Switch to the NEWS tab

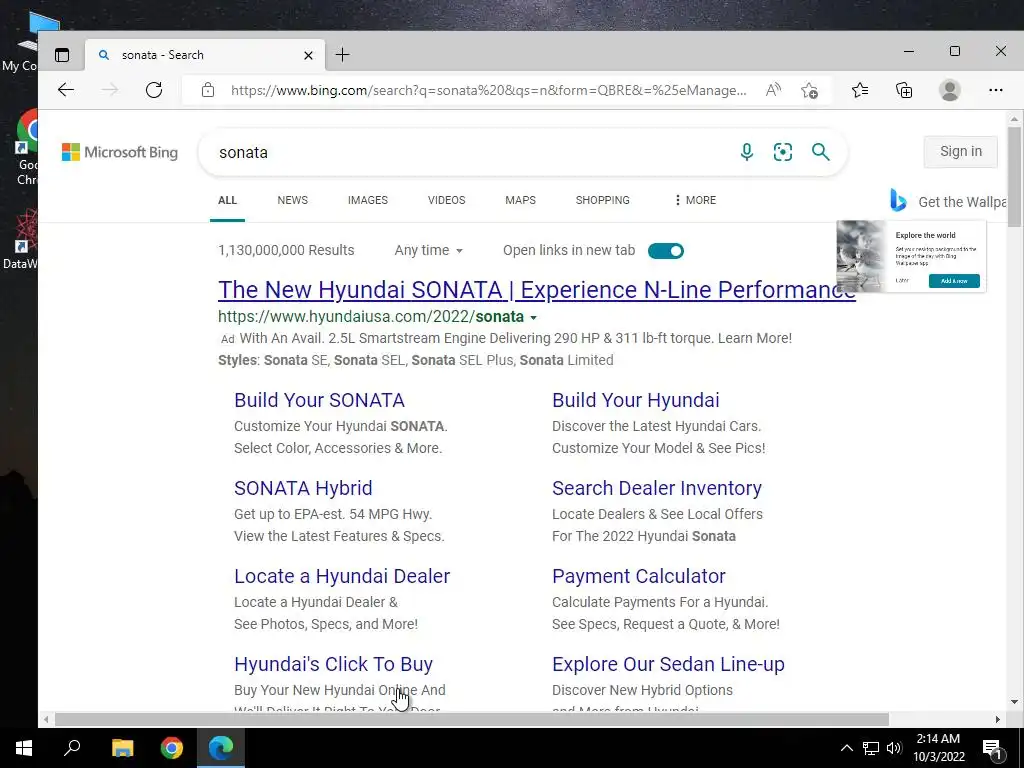293,200
